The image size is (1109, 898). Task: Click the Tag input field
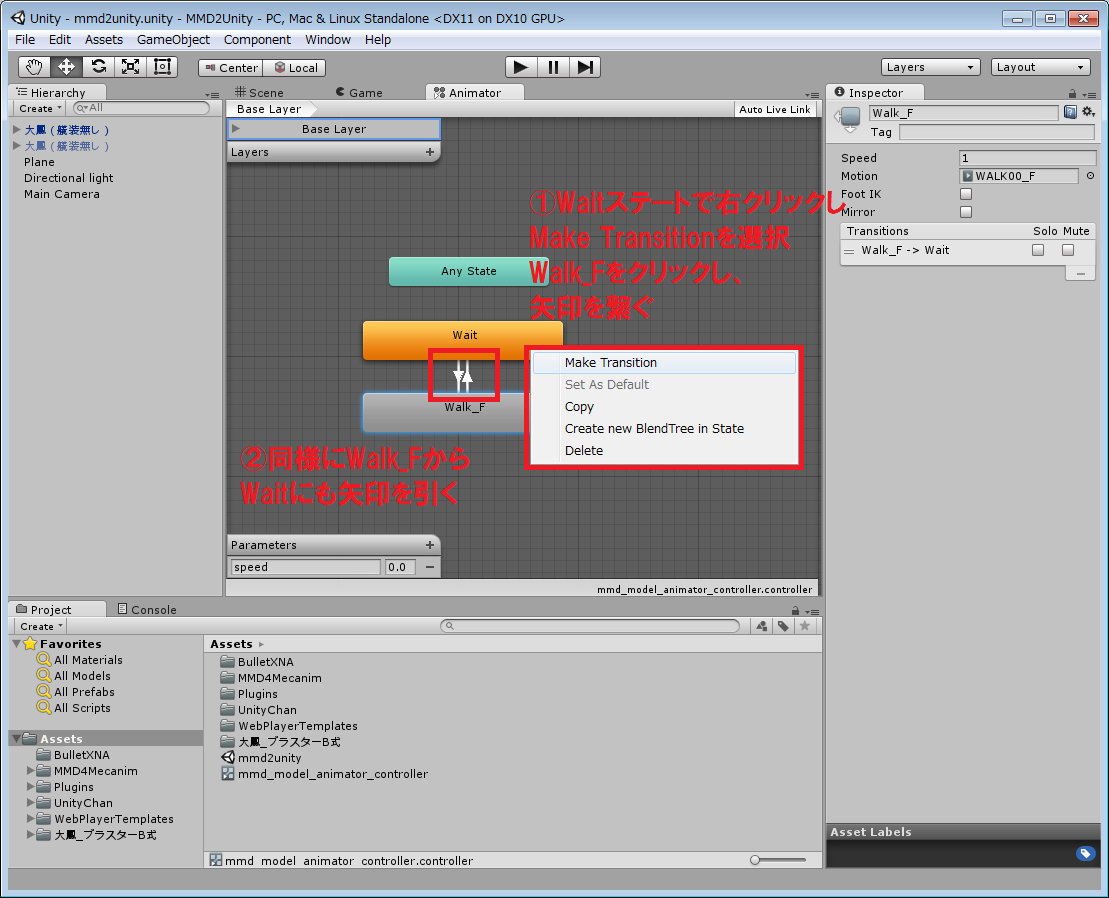pyautogui.click(x=997, y=132)
